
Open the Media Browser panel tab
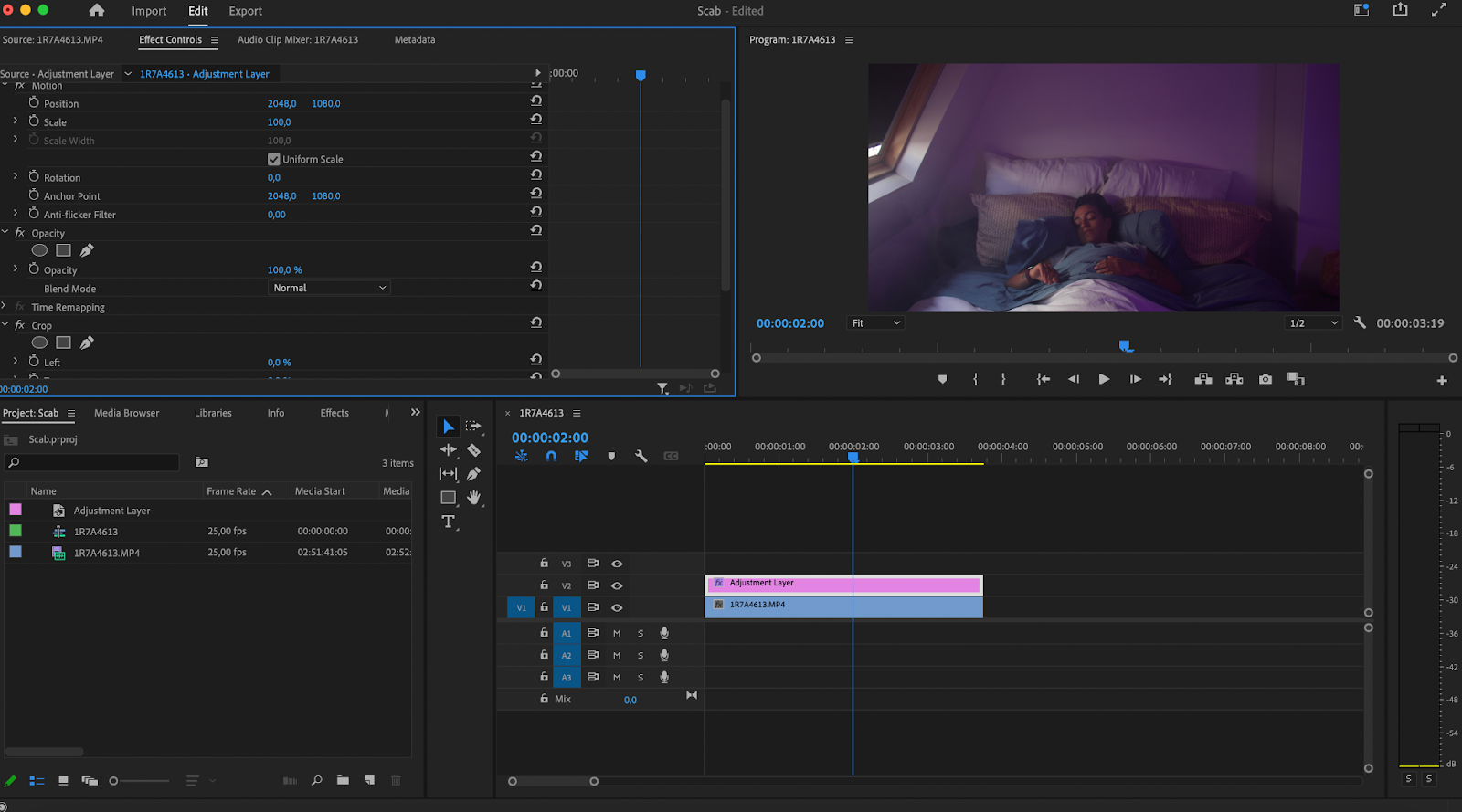(126, 413)
